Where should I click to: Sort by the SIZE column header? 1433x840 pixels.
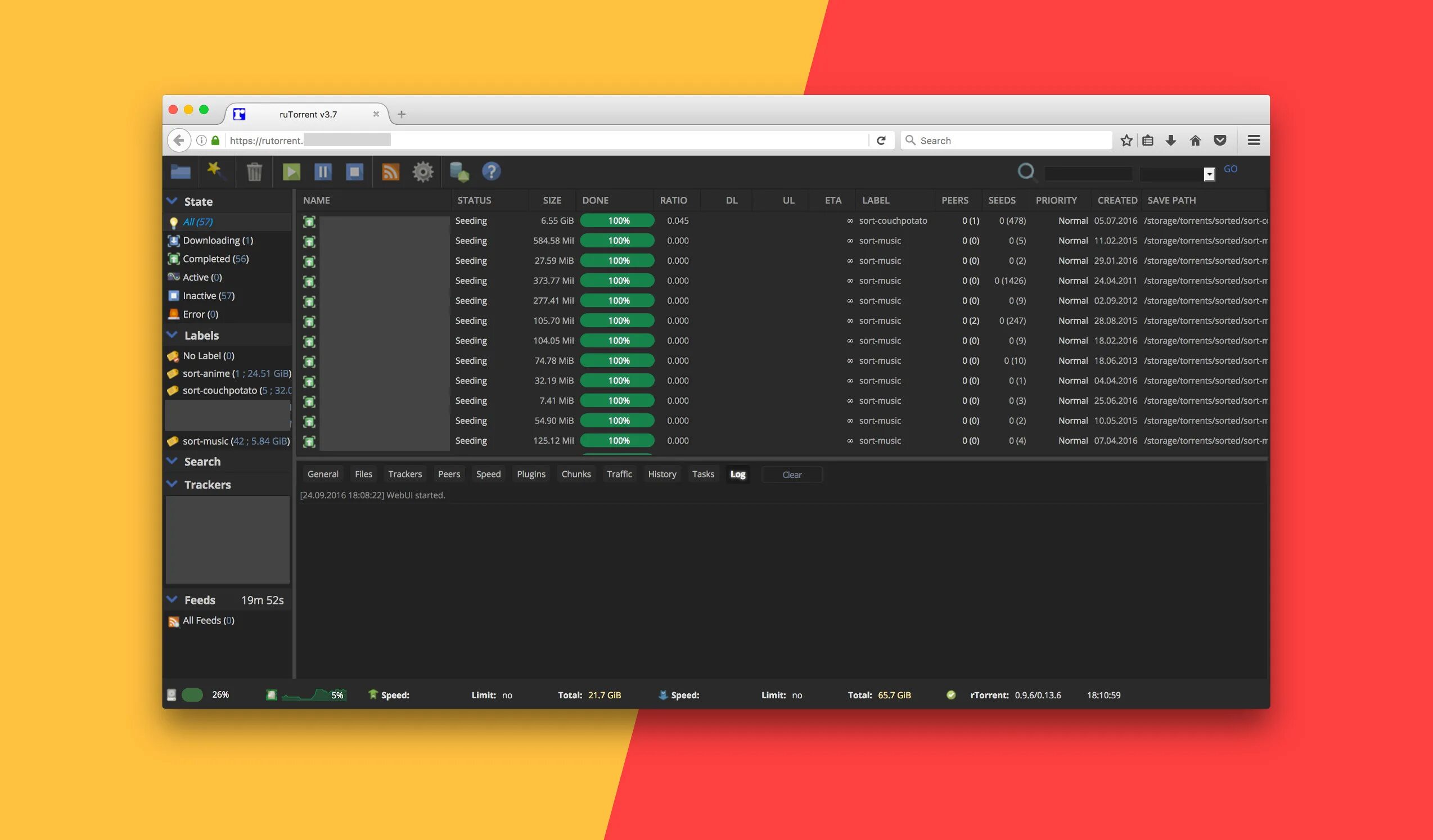click(552, 200)
